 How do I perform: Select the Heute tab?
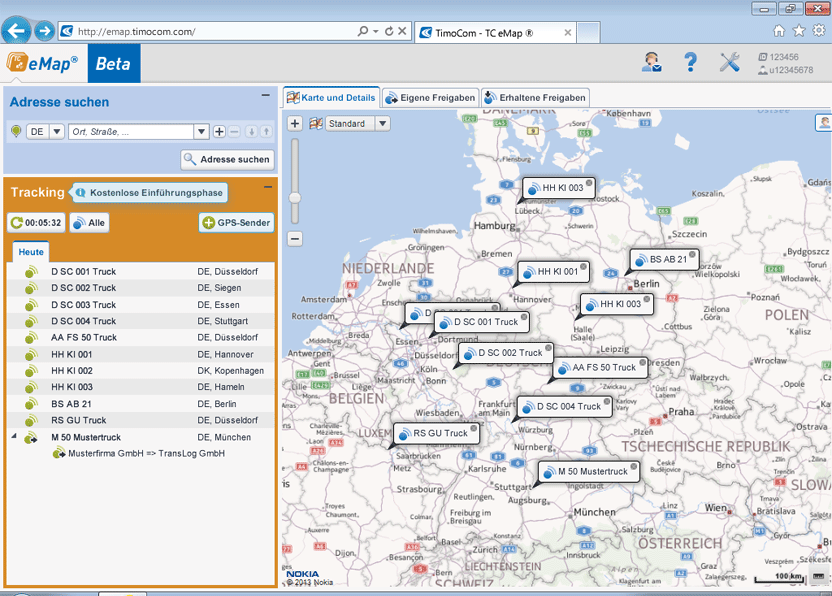coord(31,252)
